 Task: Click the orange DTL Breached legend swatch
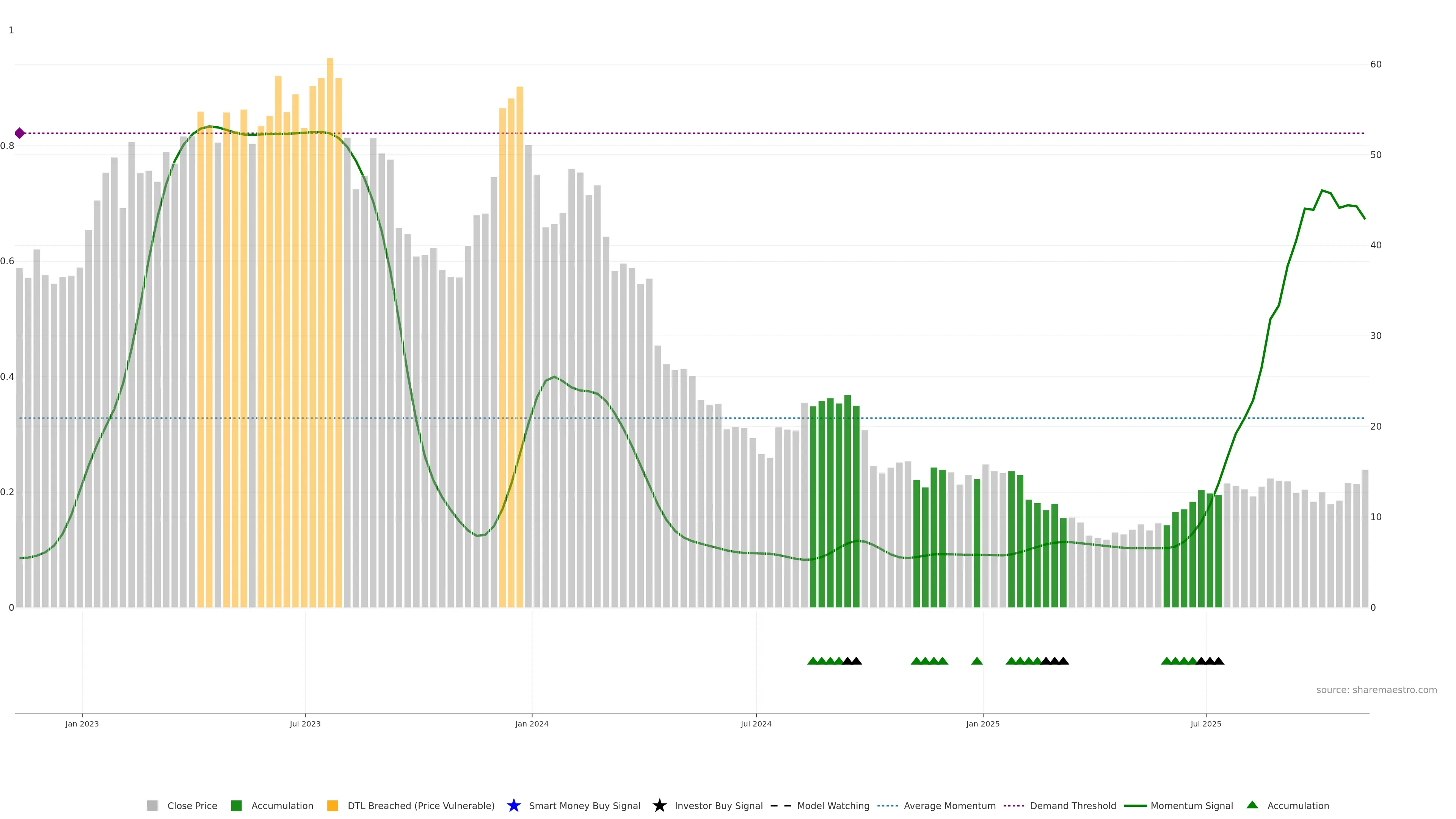click(333, 805)
